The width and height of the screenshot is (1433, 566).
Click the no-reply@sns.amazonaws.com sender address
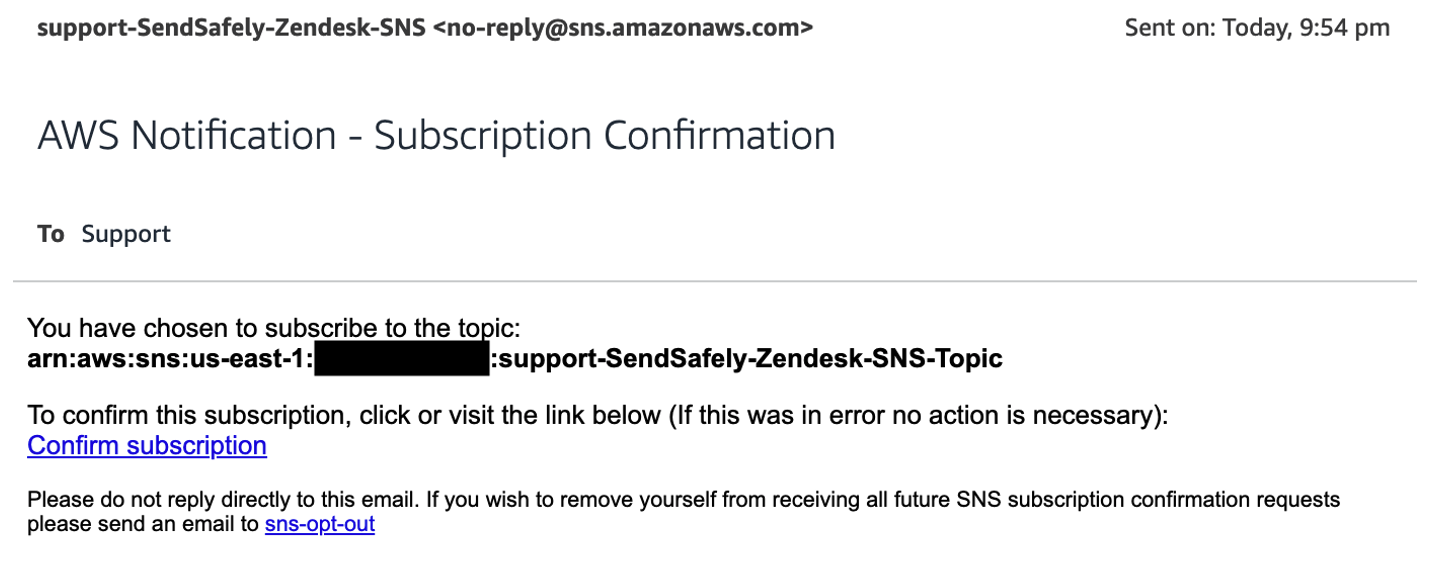click(624, 28)
